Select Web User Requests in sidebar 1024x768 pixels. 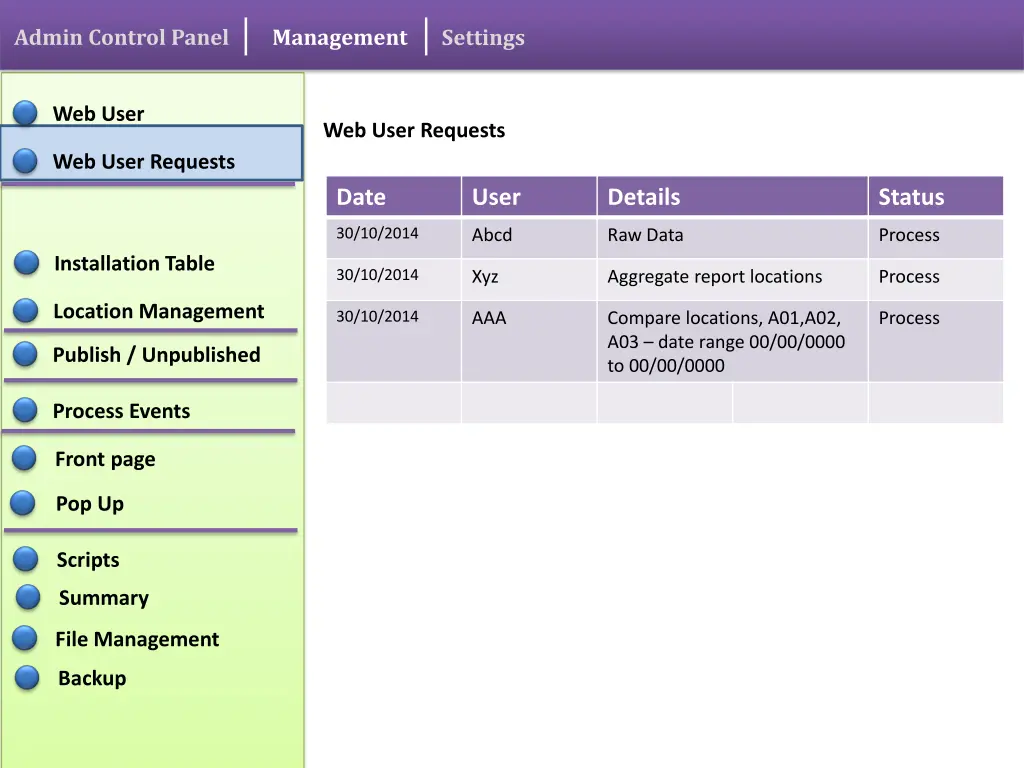144,162
